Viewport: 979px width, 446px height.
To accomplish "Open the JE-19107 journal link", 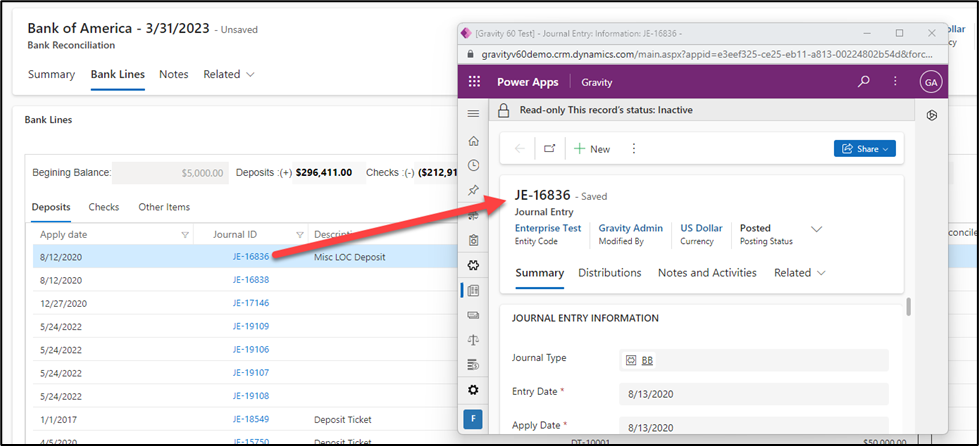I will (x=251, y=372).
